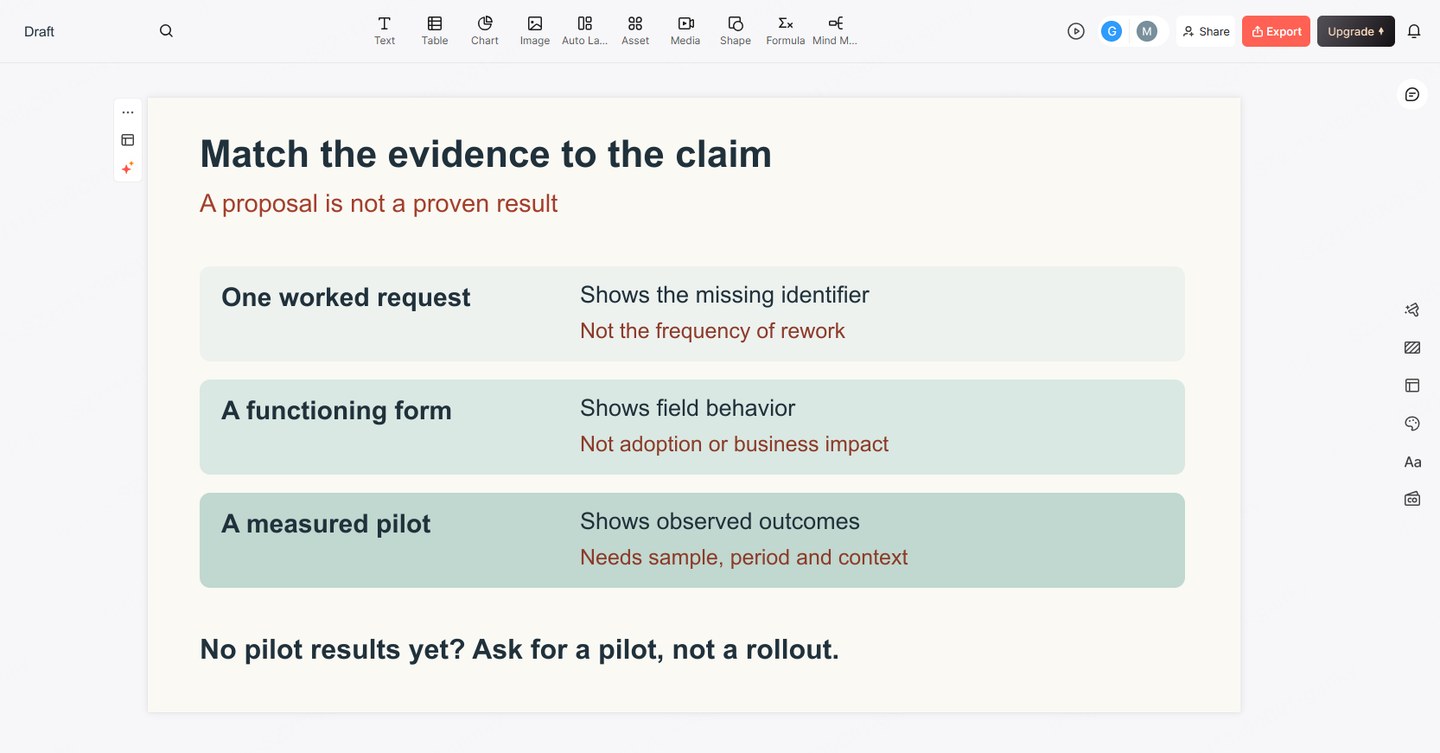Open the Auto Layout tool
Image resolution: width=1440 pixels, height=753 pixels.
coord(585,31)
